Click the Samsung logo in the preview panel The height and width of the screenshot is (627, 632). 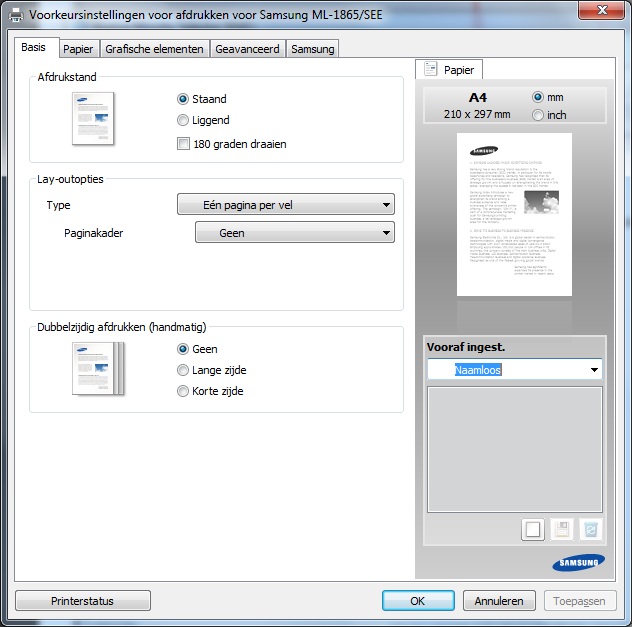coord(578,563)
